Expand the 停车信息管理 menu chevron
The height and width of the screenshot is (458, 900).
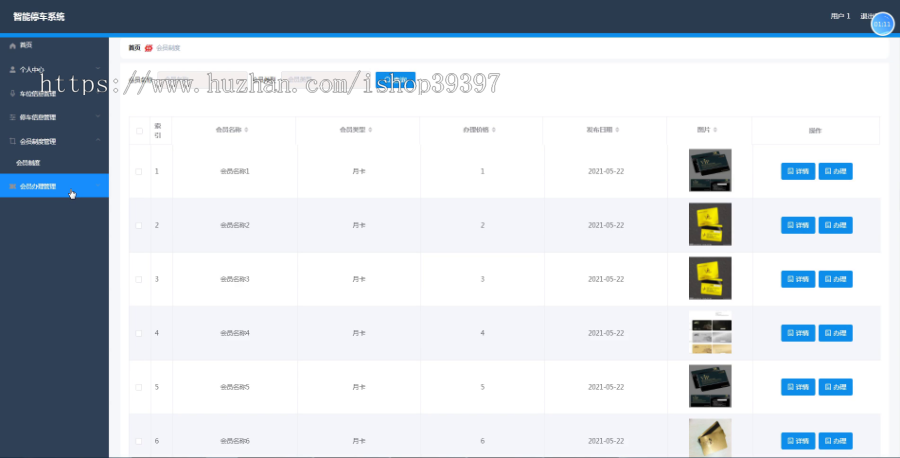tap(98, 117)
